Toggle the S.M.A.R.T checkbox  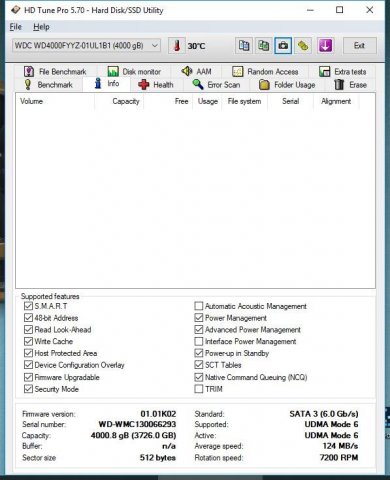pos(28,306)
